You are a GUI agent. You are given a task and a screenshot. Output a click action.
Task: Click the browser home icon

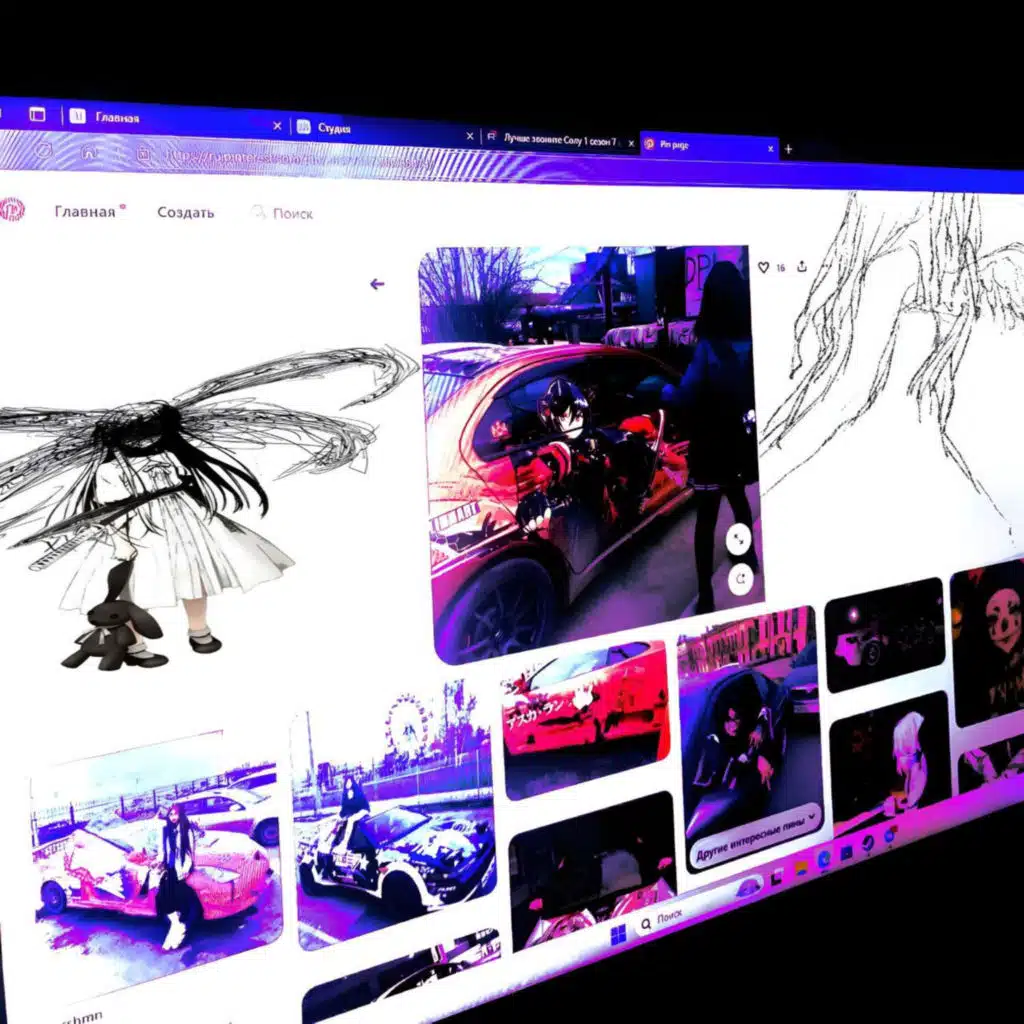[89, 153]
